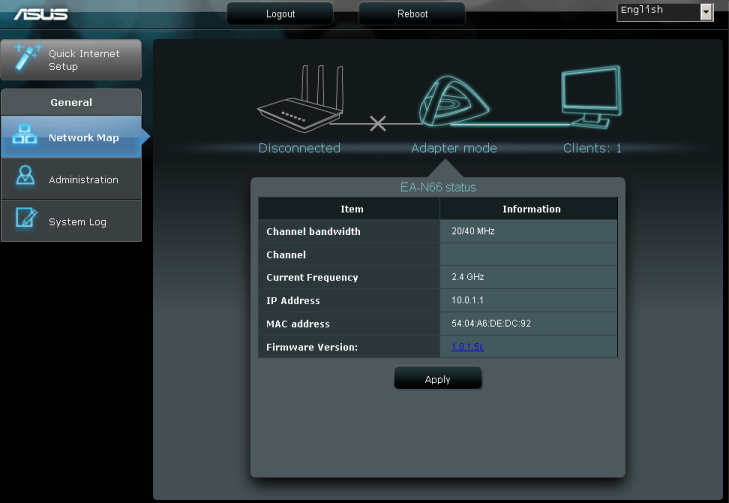Image resolution: width=729 pixels, height=503 pixels.
Task: Click the 2.4 GHz value
Action: point(468,277)
